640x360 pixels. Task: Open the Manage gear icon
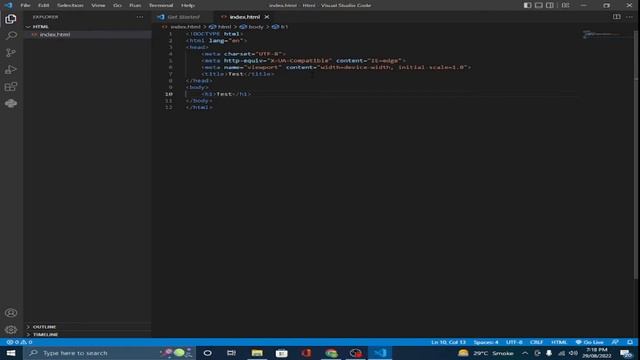coord(11,329)
